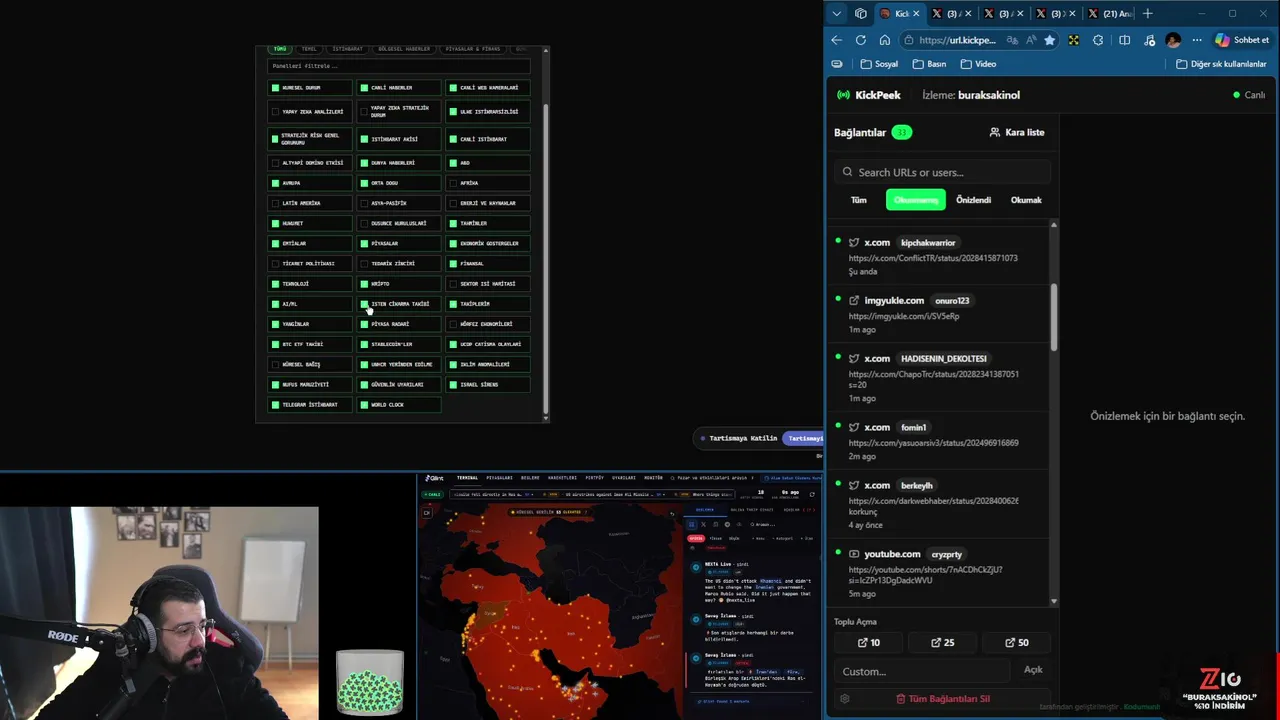This screenshot has height=720, width=1280.
Task: Open the browser home page icon
Action: click(885, 40)
